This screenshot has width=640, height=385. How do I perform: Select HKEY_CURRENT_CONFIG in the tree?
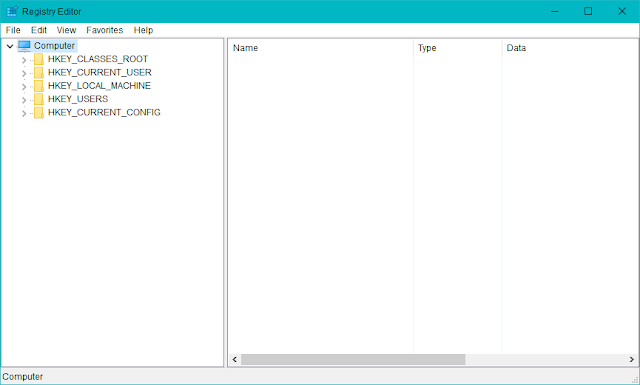coord(104,113)
